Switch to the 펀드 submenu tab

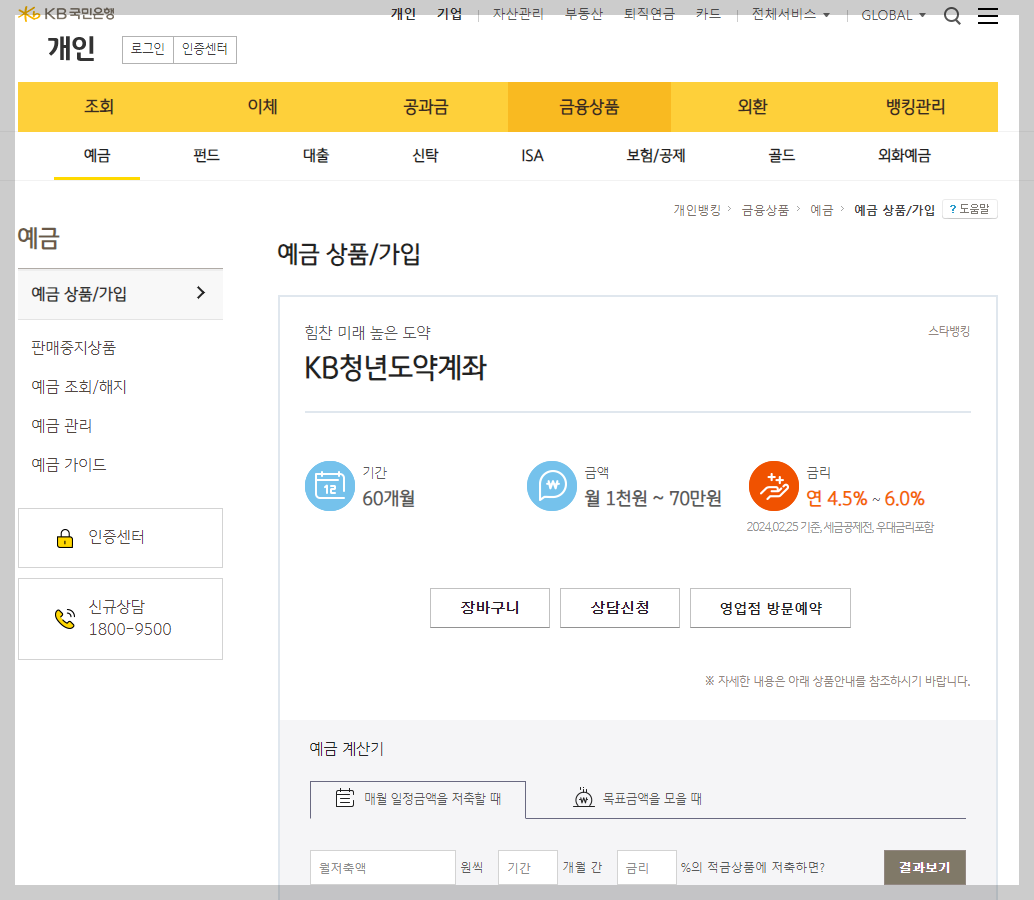(206, 156)
